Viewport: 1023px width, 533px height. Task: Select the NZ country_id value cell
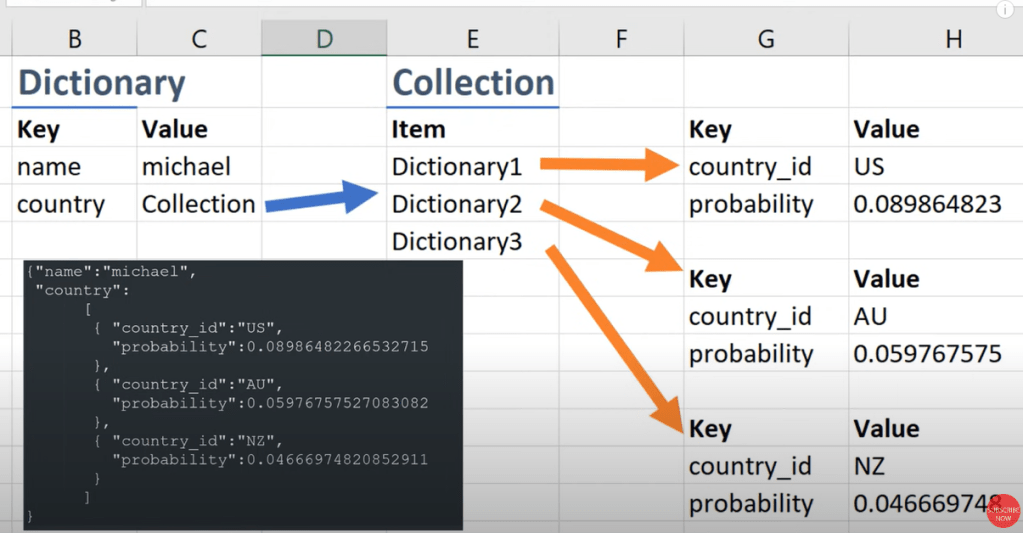[x=870, y=467]
